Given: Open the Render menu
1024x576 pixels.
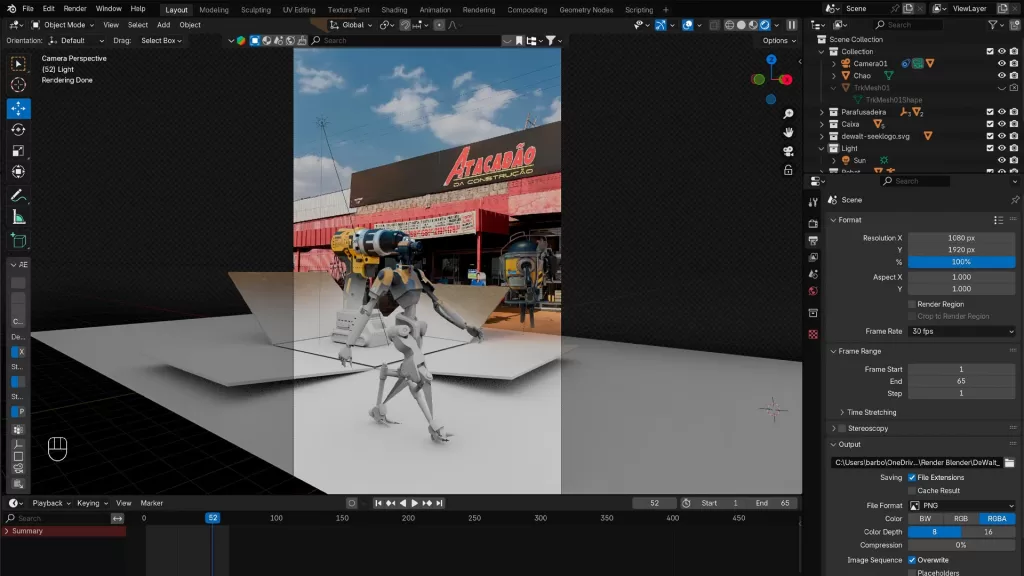Looking at the screenshot, I should tap(75, 9).
